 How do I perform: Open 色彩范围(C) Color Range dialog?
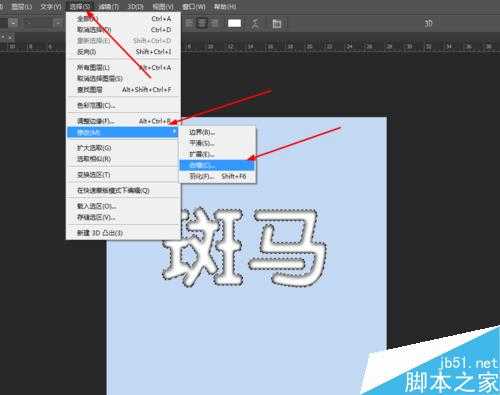[123, 105]
